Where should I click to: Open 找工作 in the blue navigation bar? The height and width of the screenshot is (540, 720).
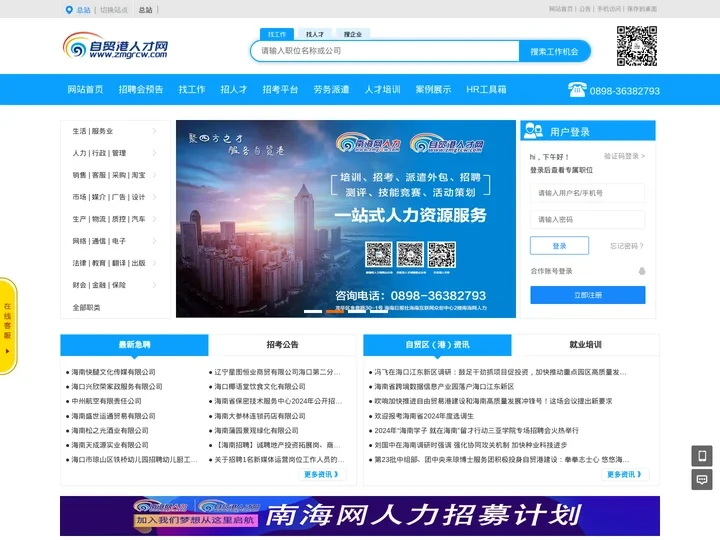[x=192, y=90]
